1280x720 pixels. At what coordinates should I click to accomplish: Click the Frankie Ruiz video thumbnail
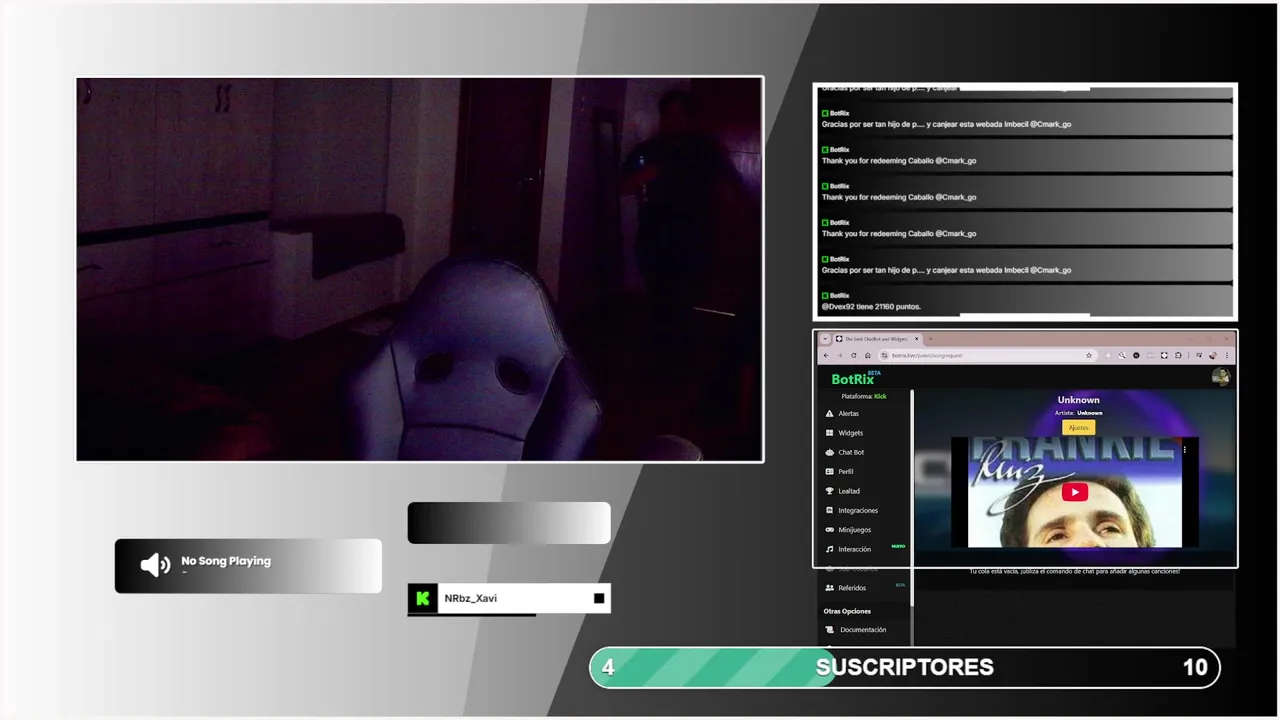pyautogui.click(x=1075, y=492)
